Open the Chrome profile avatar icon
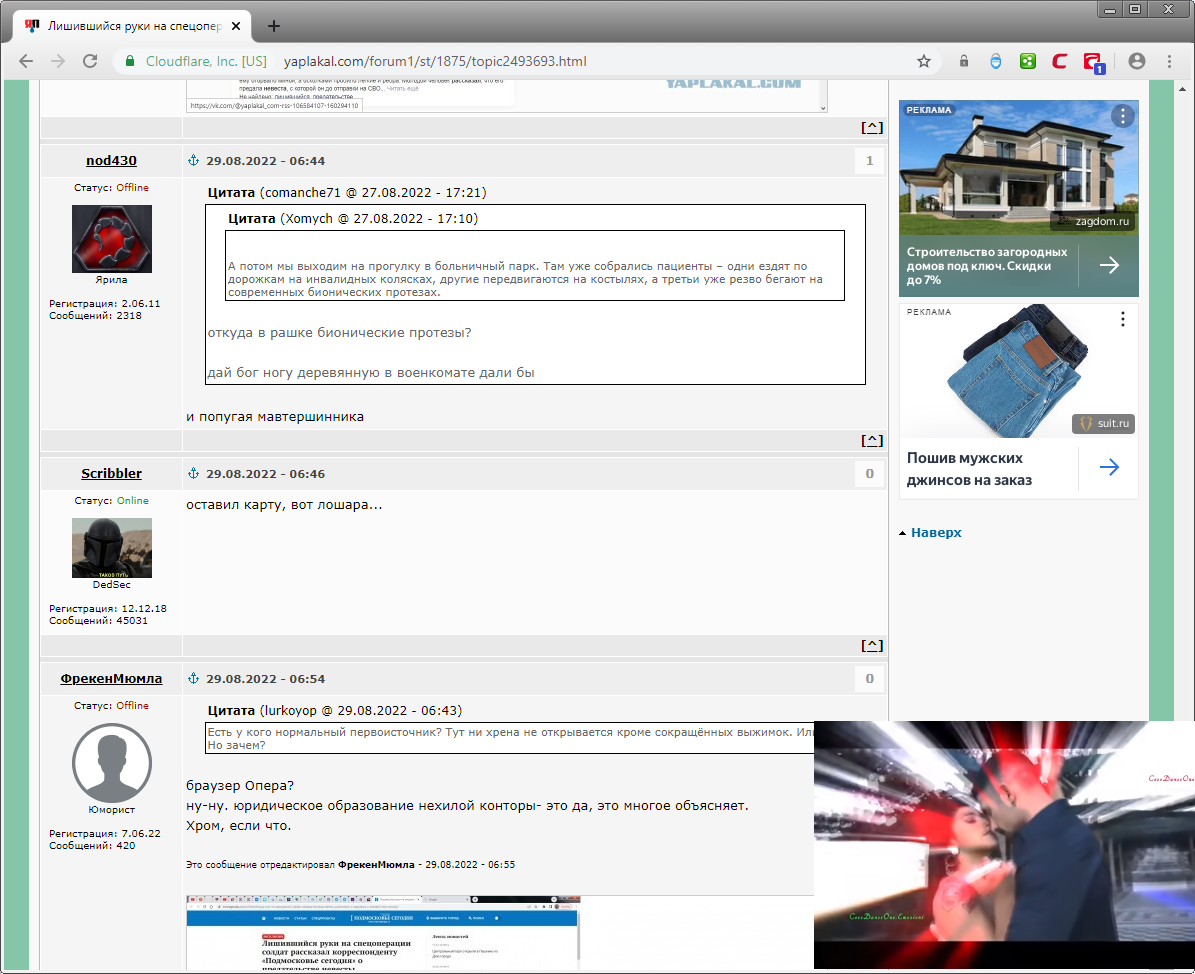Screen dimensions: 1195x974 1136,61
